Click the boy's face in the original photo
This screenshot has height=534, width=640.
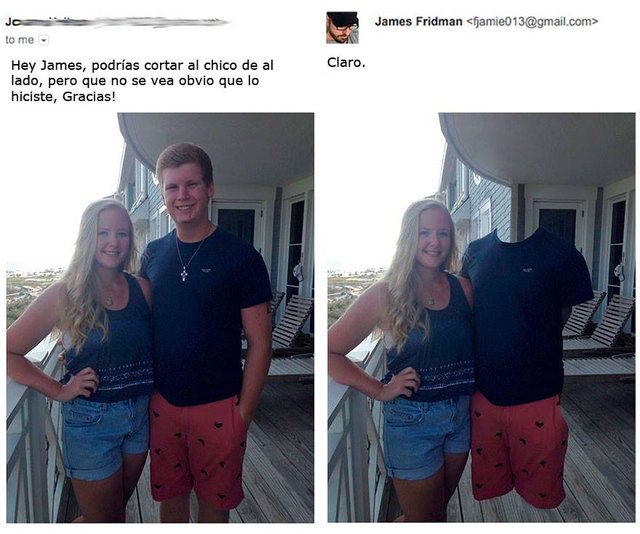186,195
